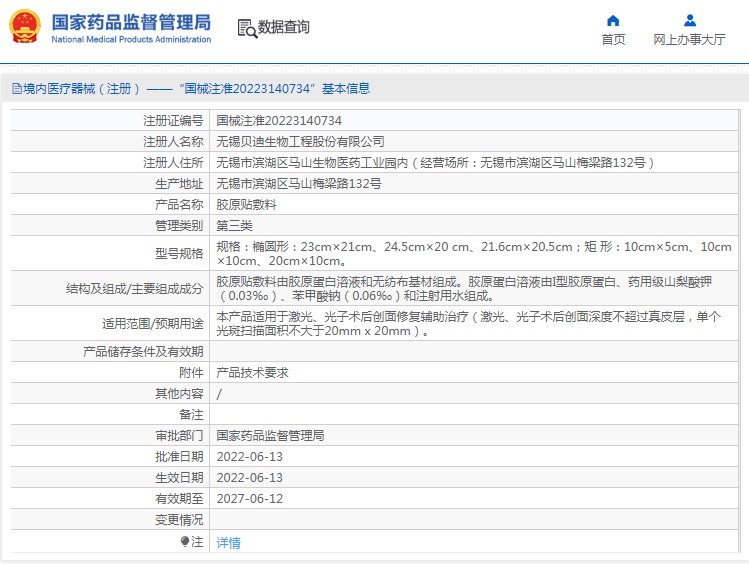Image resolution: width=749 pixels, height=564 pixels.
Task: Click approval date 2022-06-13 in 批准日期 row
Action: point(250,457)
